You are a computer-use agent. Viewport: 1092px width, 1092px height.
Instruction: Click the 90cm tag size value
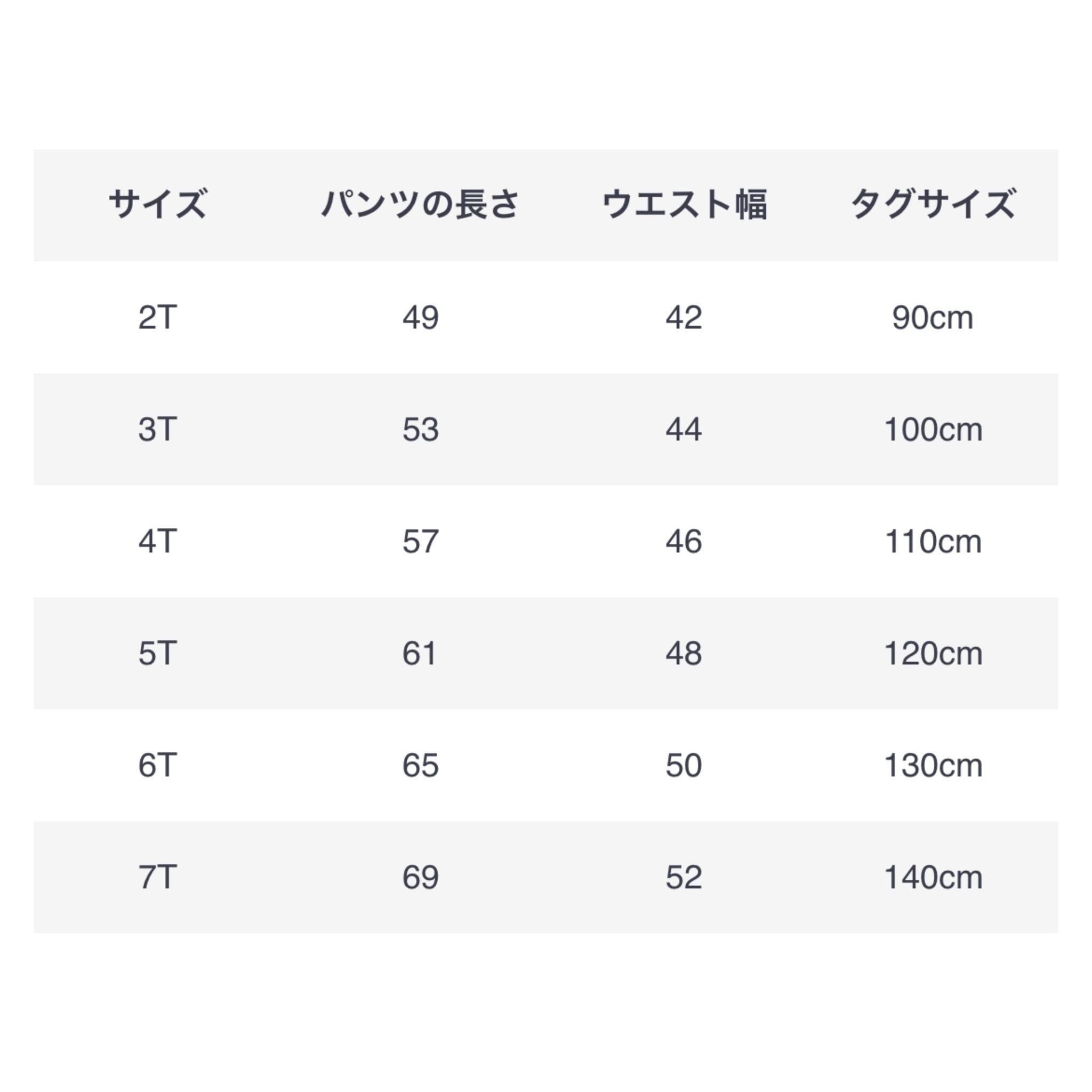point(933,317)
